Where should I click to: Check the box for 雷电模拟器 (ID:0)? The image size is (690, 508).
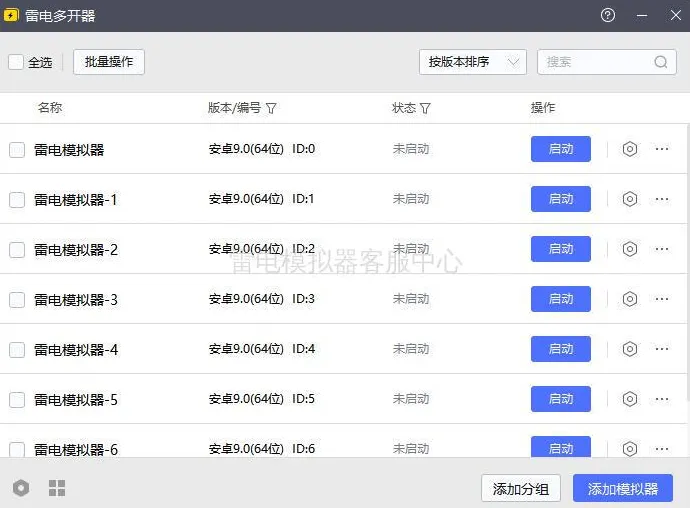[x=17, y=150]
